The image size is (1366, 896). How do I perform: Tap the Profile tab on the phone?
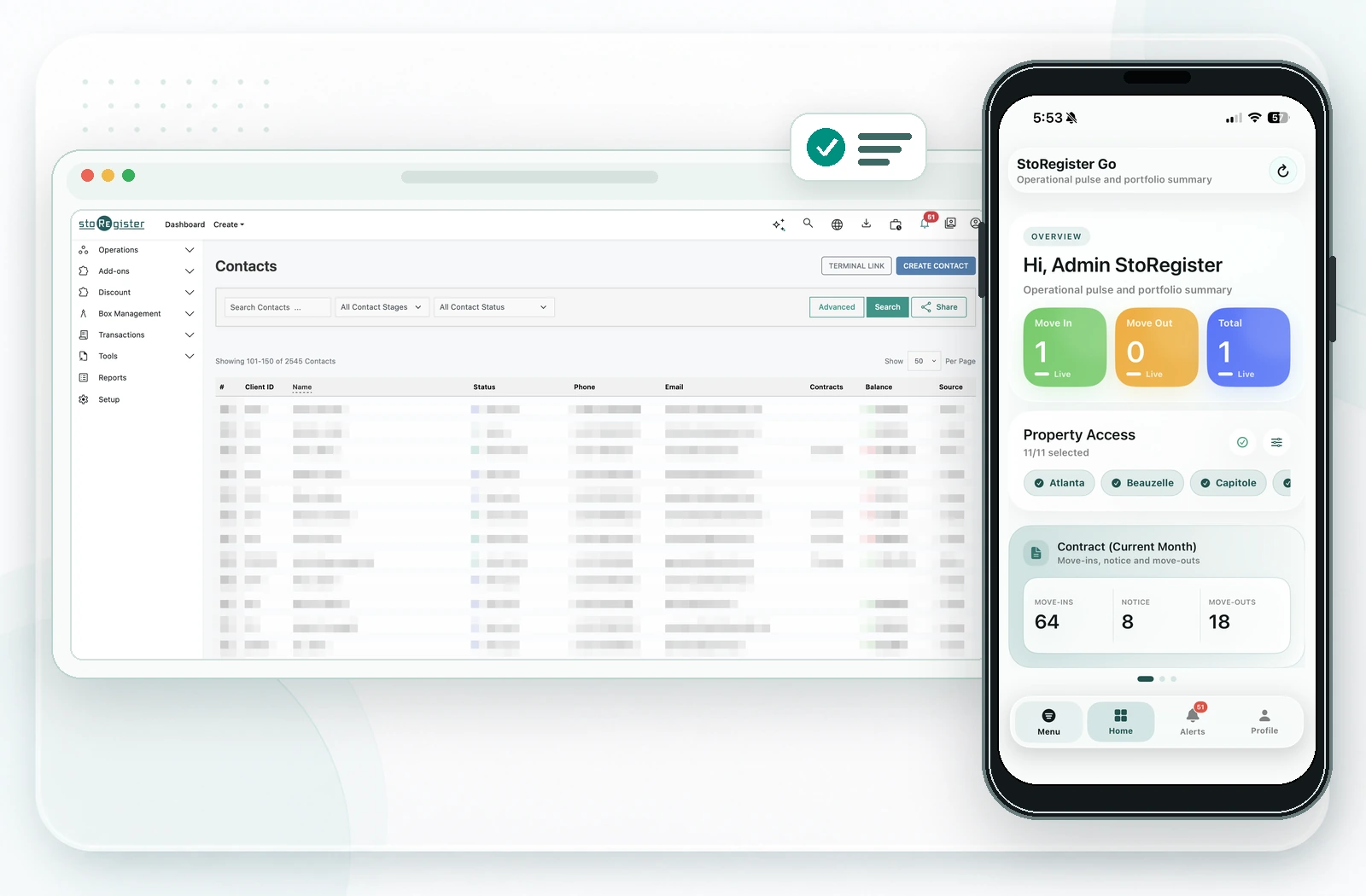tap(1264, 722)
